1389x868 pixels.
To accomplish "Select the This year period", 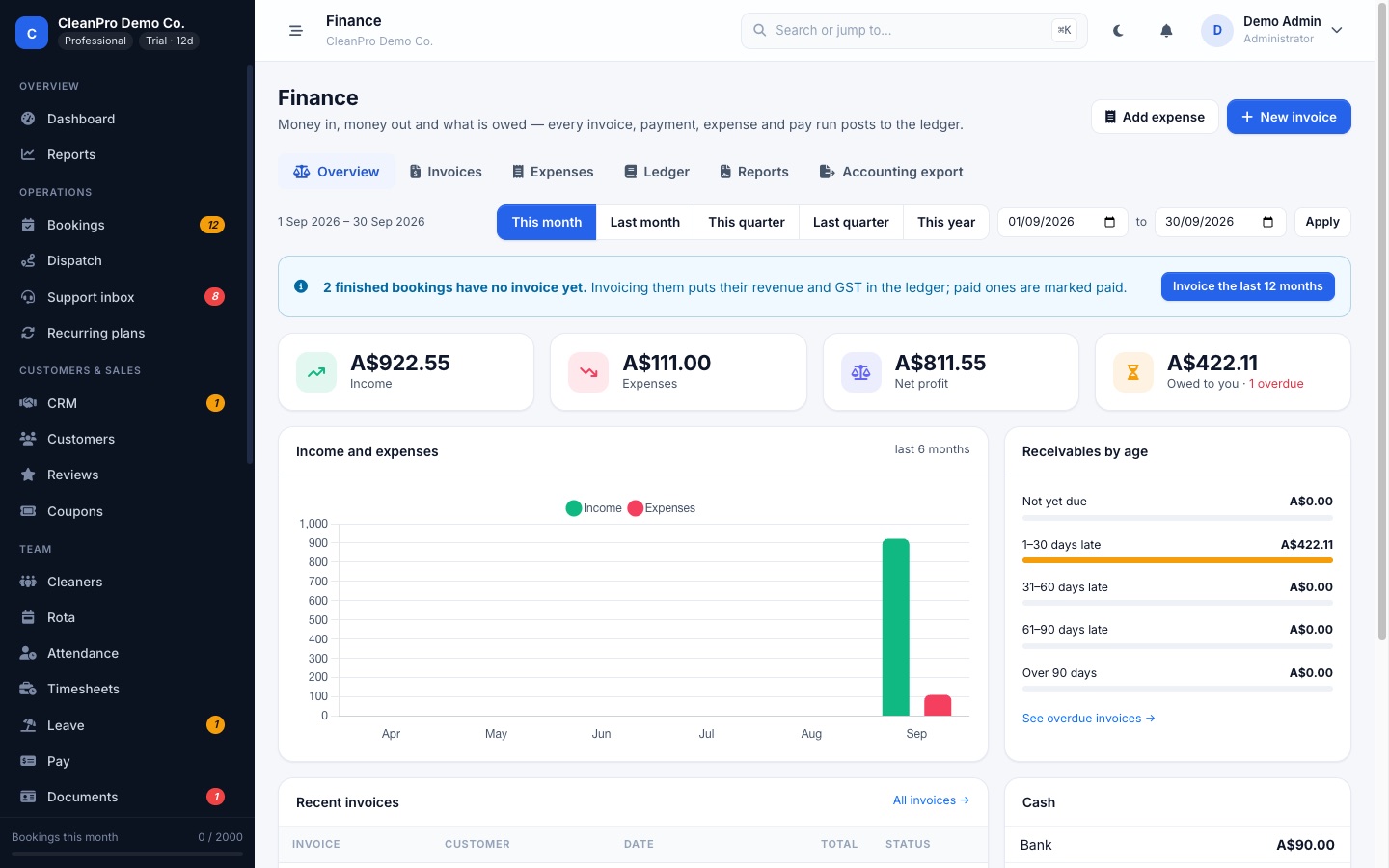I will point(946,222).
